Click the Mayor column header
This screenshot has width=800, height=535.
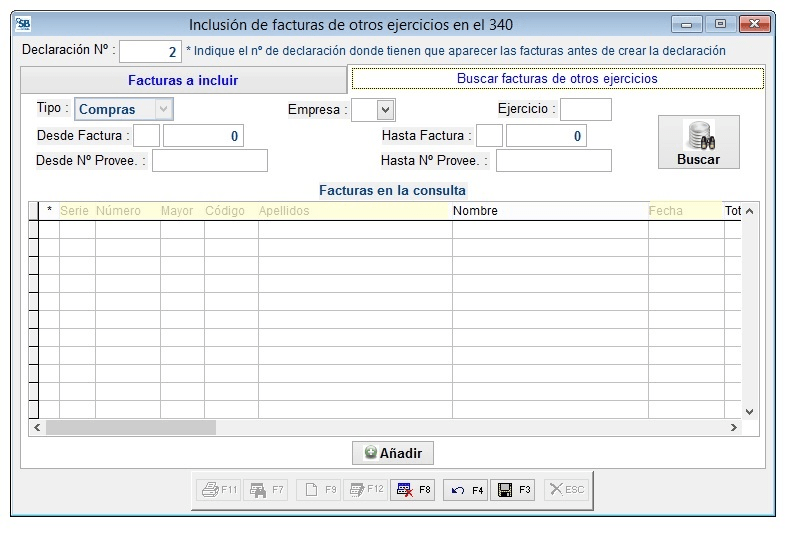(182, 211)
